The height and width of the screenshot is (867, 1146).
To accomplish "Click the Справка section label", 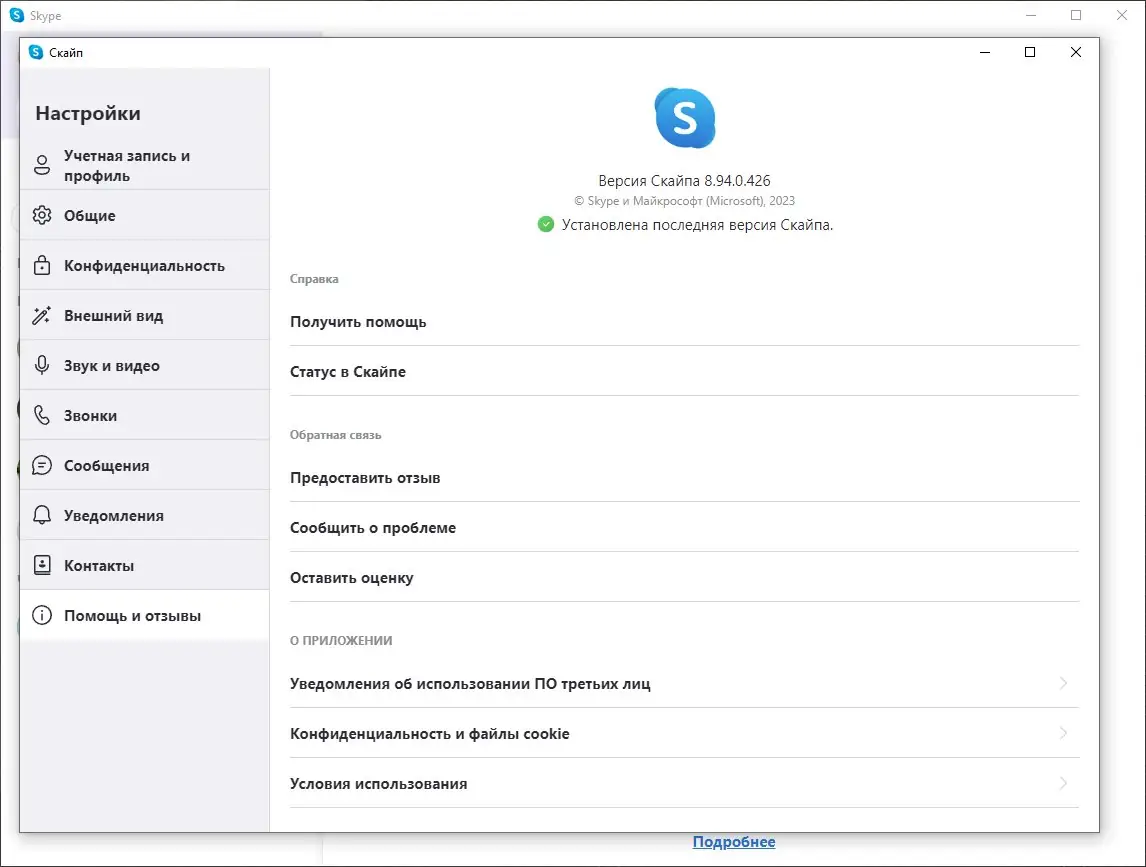I will [x=314, y=279].
